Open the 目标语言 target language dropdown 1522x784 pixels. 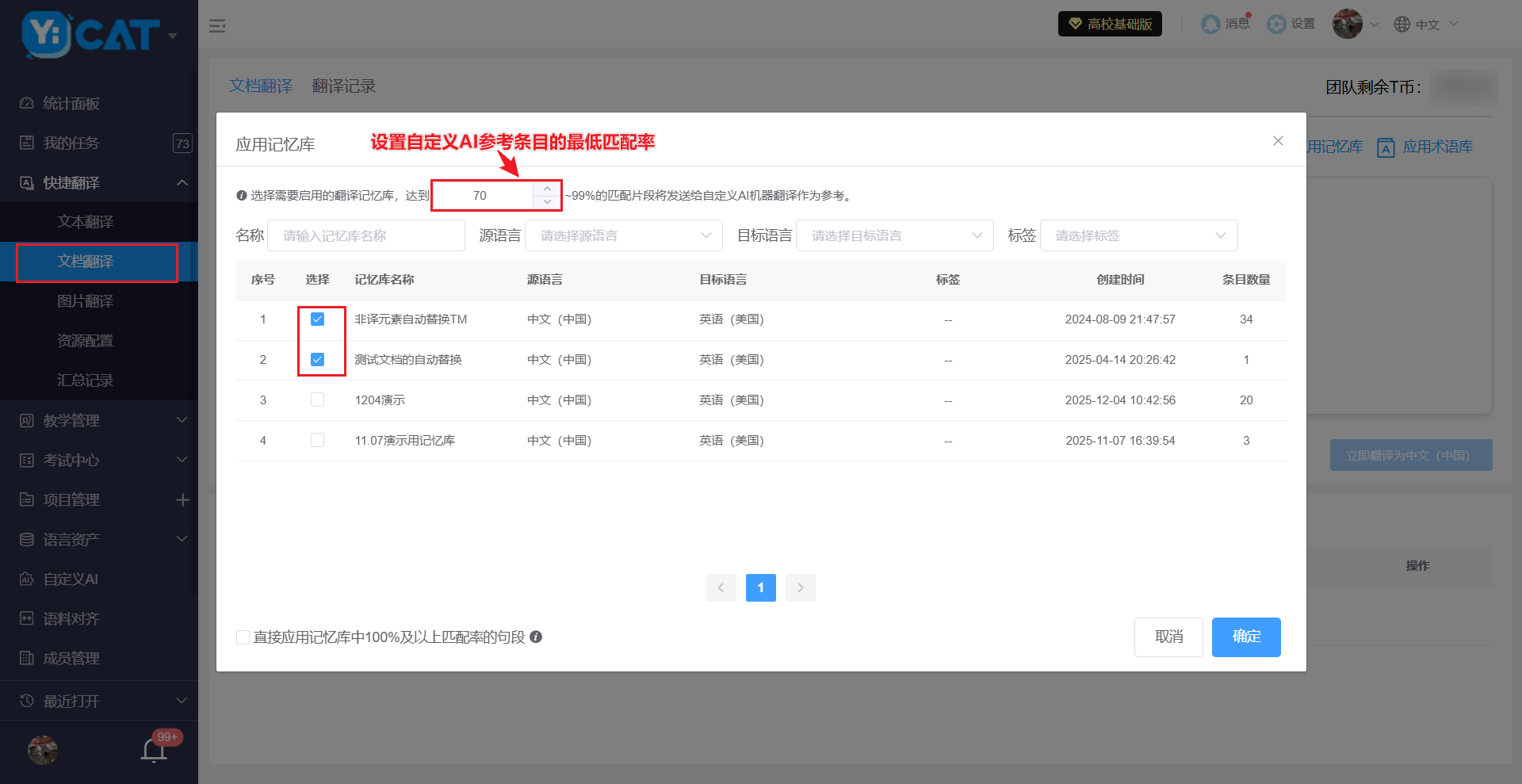[894, 235]
